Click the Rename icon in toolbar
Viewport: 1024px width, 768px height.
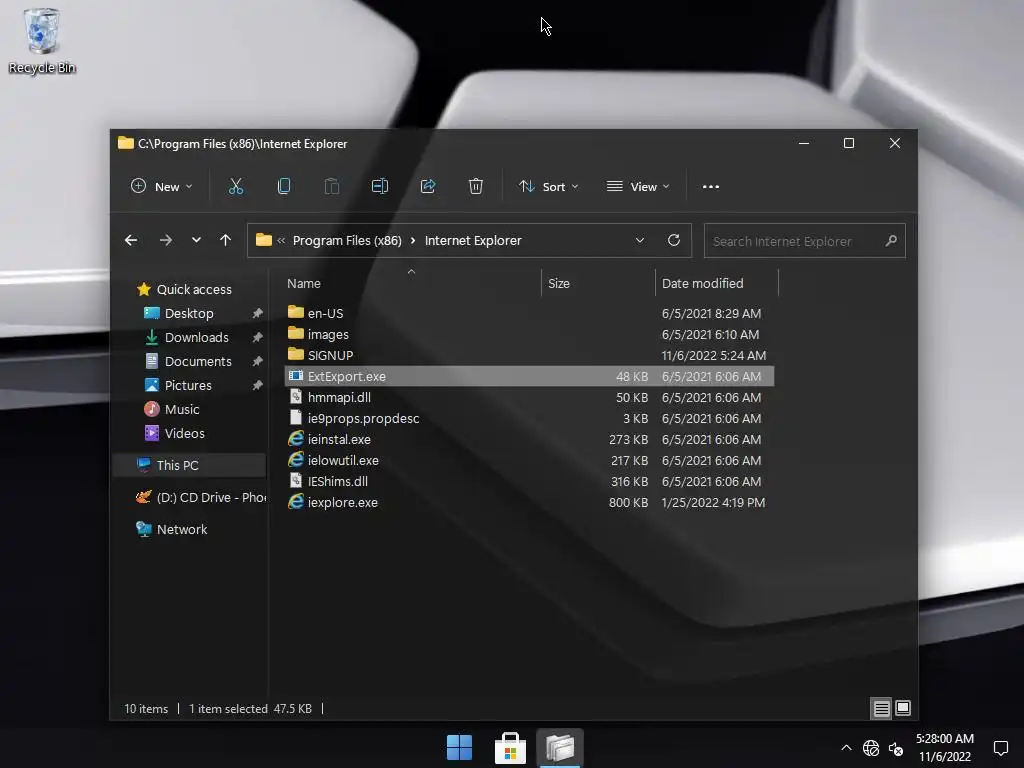point(380,187)
